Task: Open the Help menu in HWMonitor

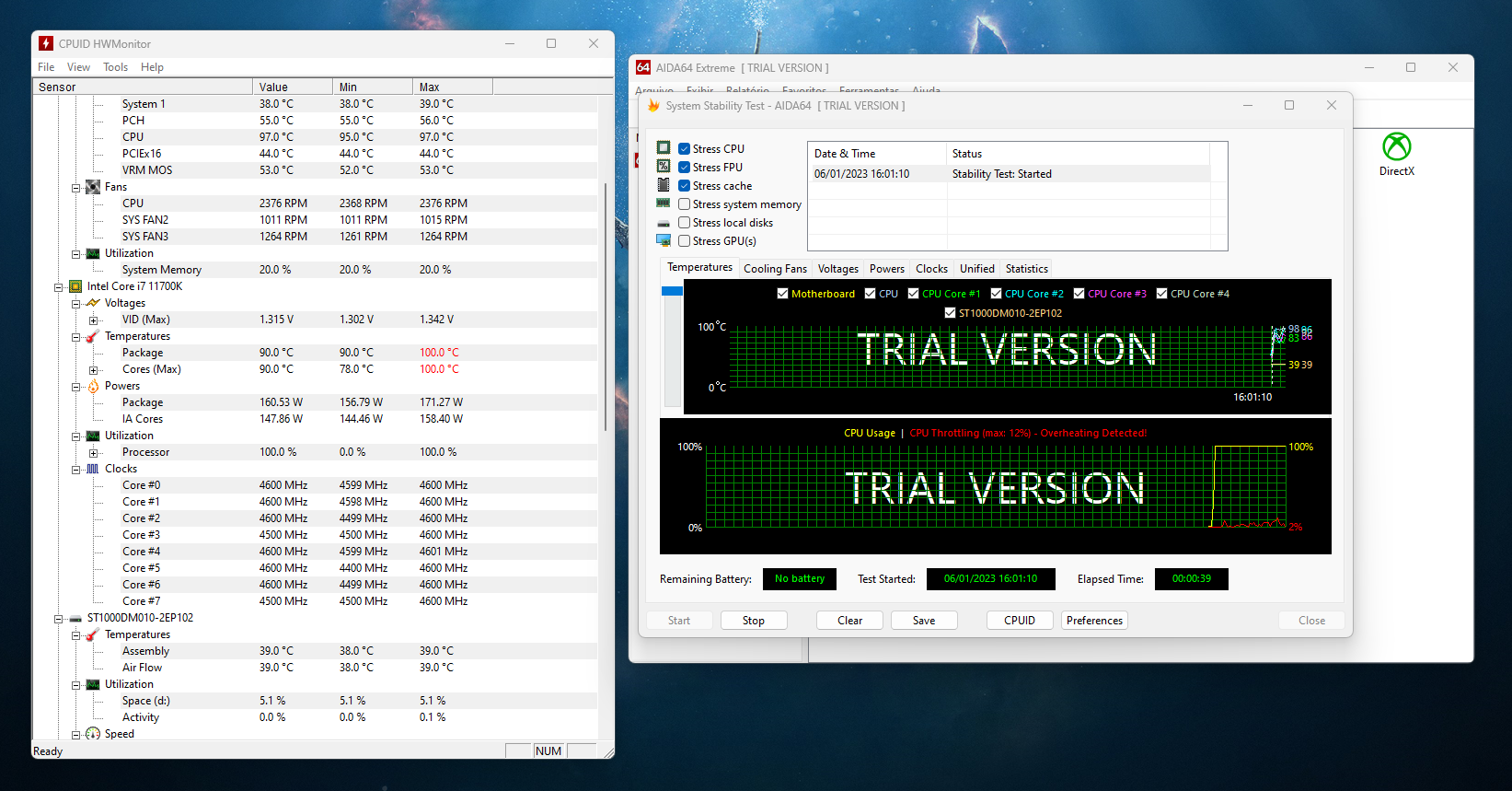Action: pyautogui.click(x=152, y=67)
